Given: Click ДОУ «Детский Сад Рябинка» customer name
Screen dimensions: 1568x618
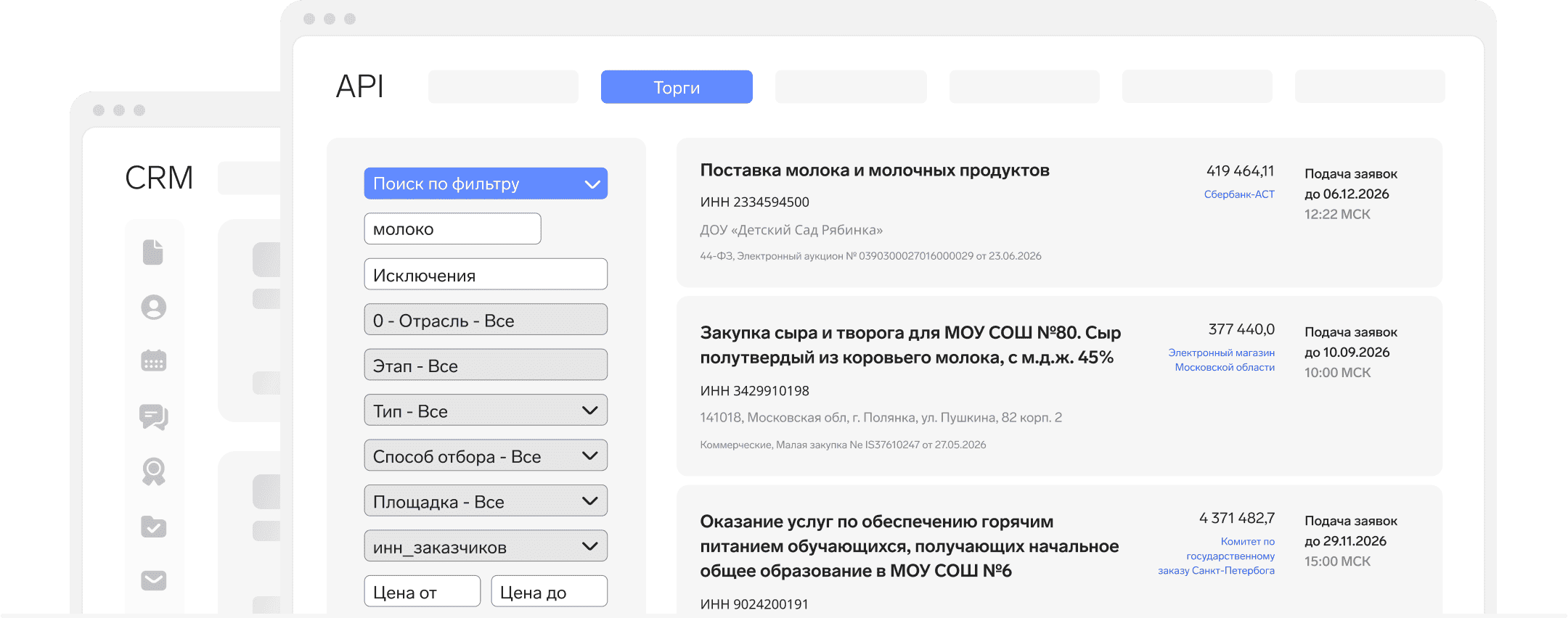Looking at the screenshot, I should (791, 230).
